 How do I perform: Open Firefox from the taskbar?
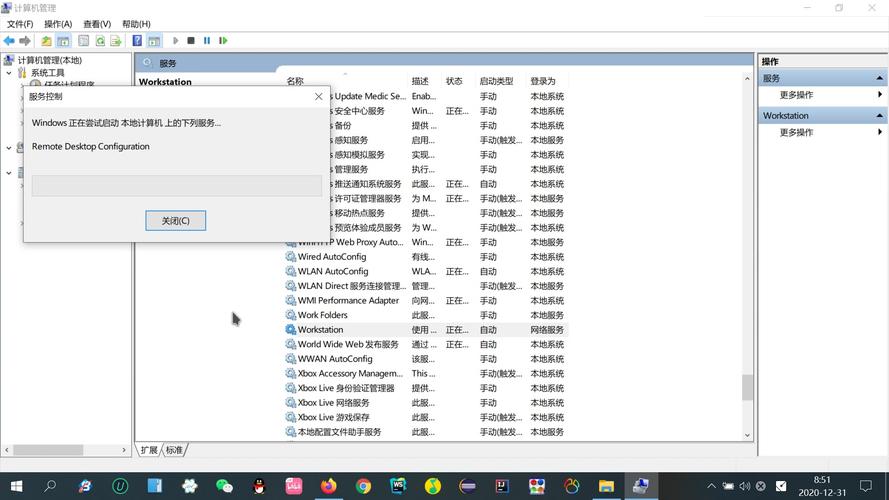coord(328,486)
